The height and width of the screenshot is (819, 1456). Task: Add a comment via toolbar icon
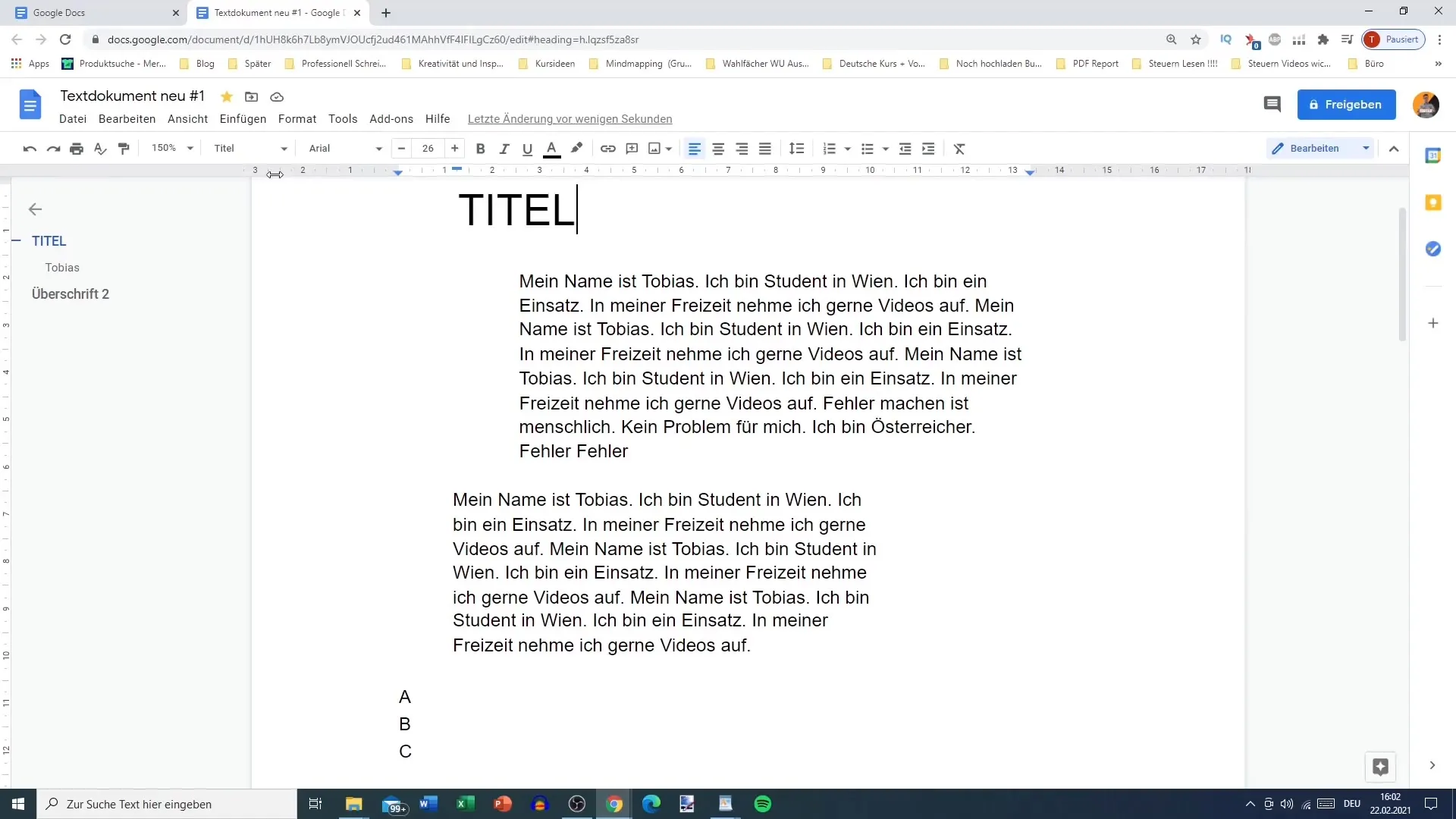click(632, 149)
